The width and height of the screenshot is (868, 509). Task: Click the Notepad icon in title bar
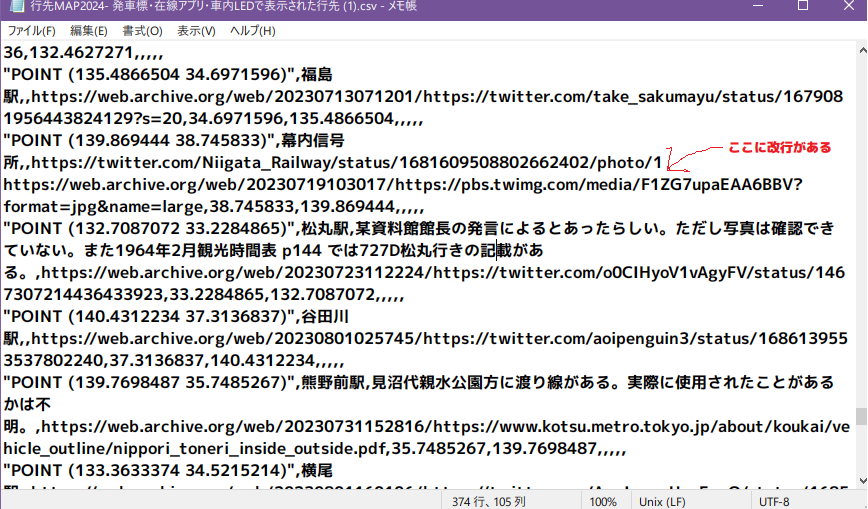(x=17, y=6)
